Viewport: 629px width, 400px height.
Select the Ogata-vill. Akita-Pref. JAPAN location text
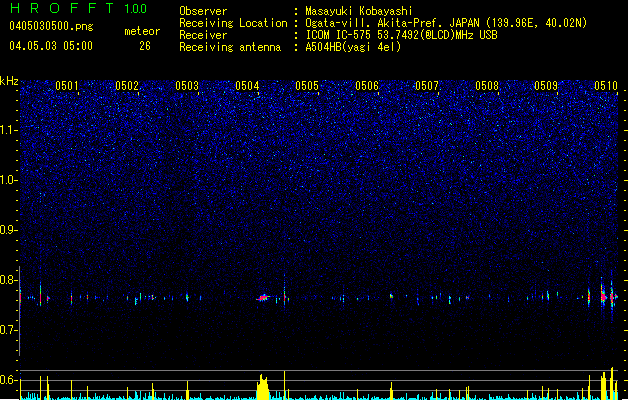[x=446, y=23]
